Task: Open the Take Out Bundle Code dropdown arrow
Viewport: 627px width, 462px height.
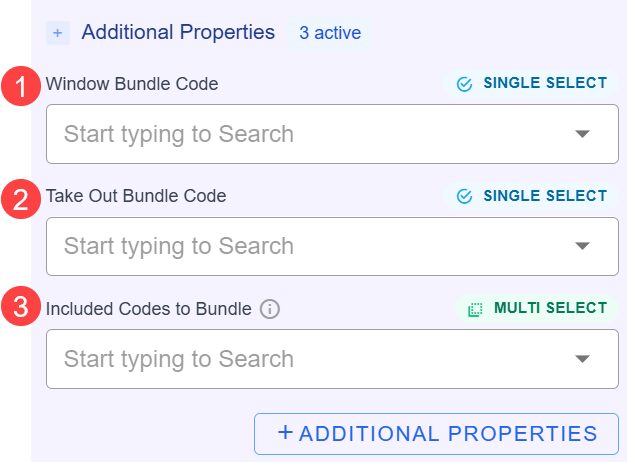Action: [x=583, y=246]
